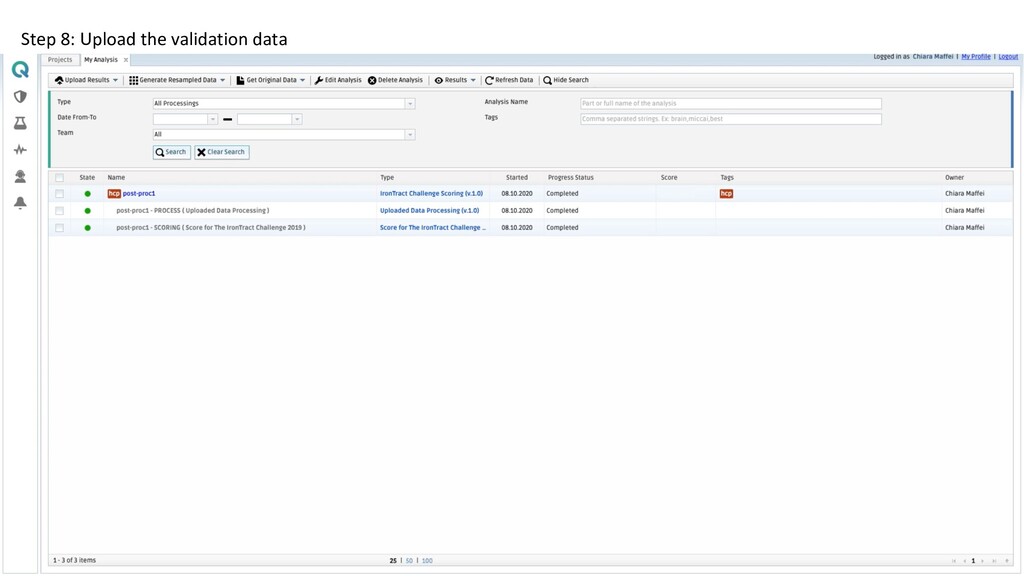Open Upload Results toolbar menu

point(86,80)
